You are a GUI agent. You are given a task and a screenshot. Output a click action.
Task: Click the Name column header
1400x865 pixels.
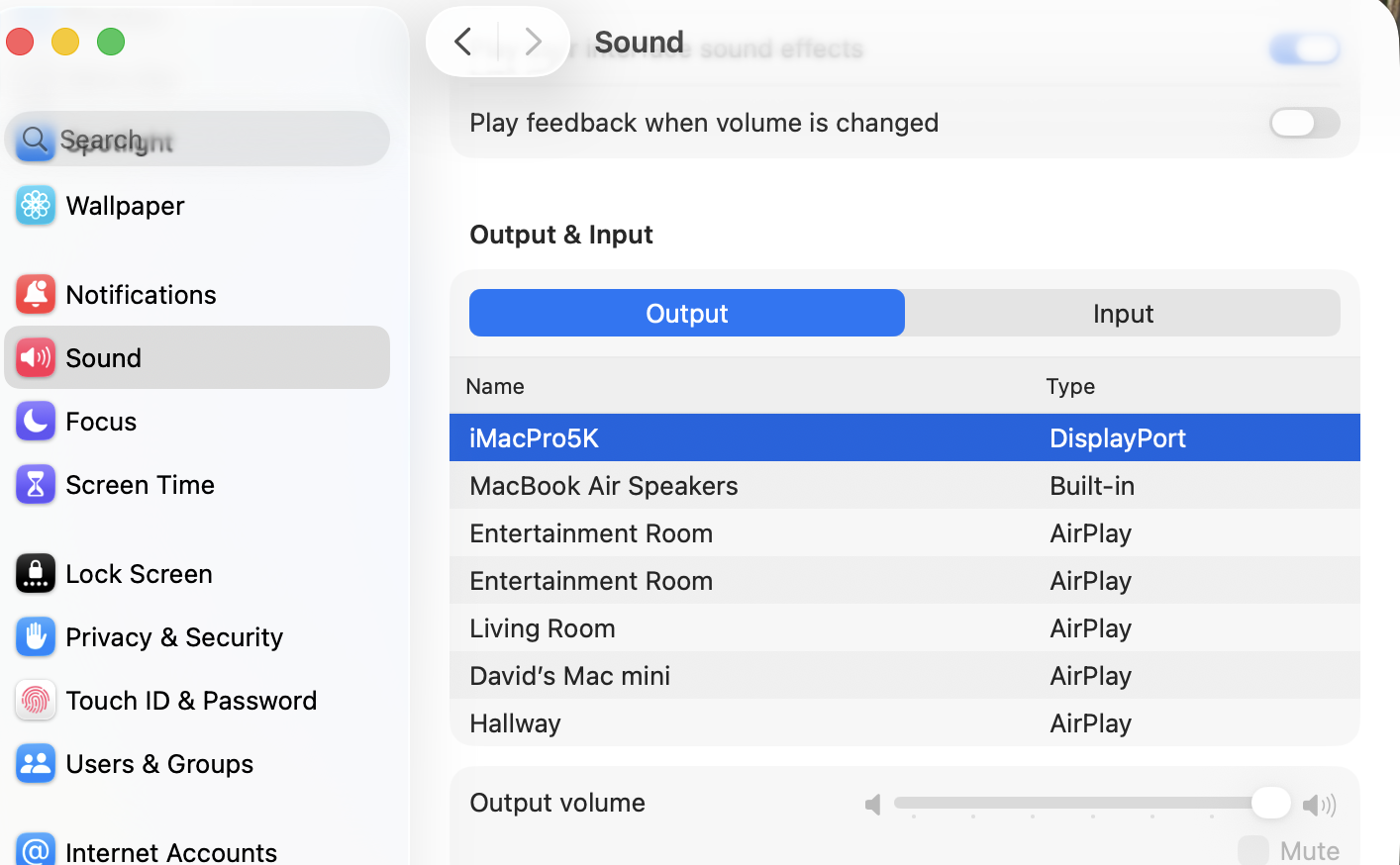point(495,386)
